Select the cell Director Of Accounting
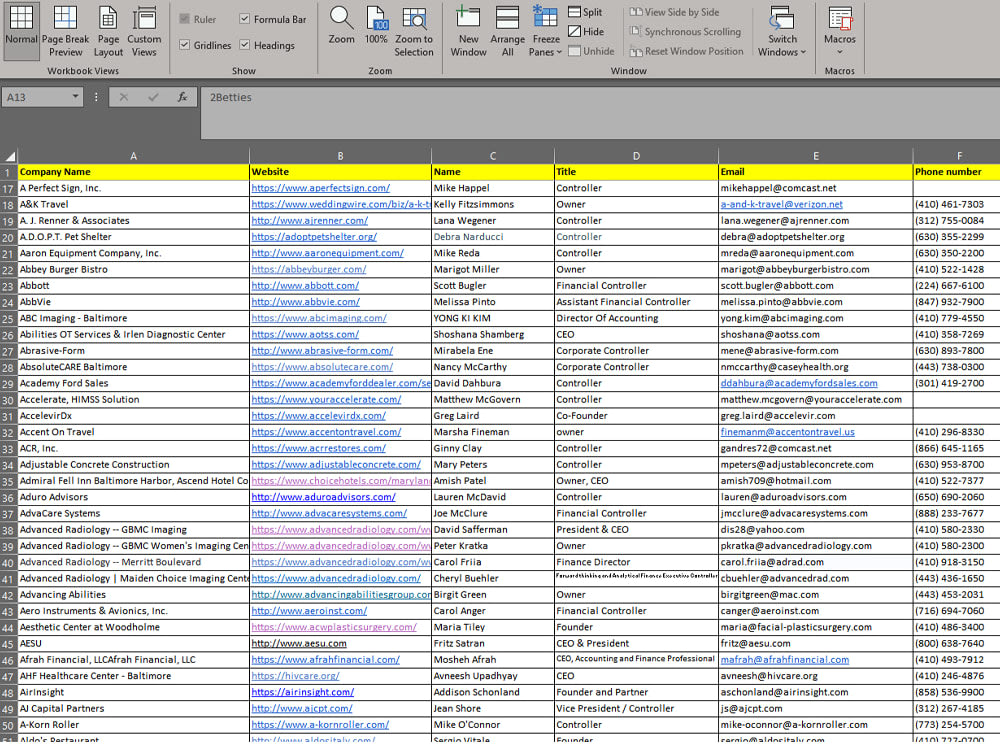Screen dimensions: 1000x750 [x=636, y=318]
